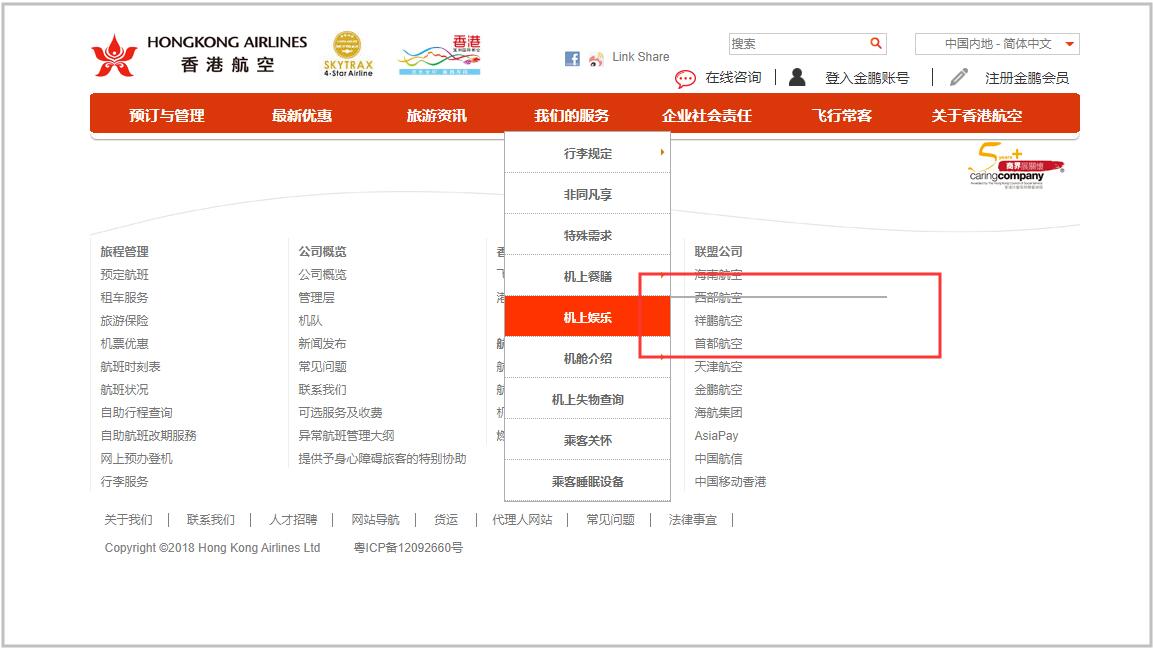Click the search magnifier icon
1153x649 pixels.
tap(875, 43)
